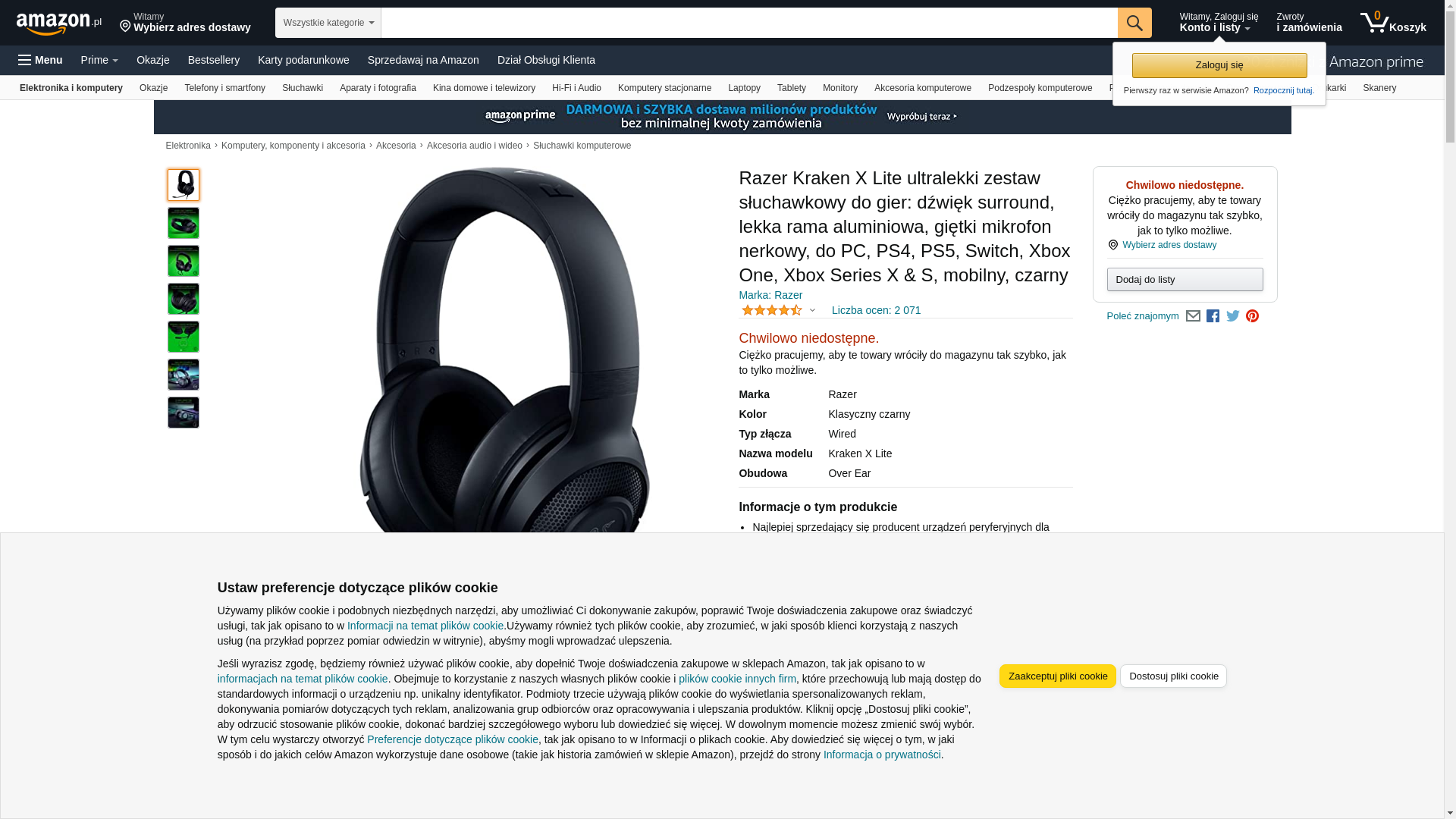Expand star rating breakdown chevron
This screenshot has height=819, width=1456.
(812, 310)
